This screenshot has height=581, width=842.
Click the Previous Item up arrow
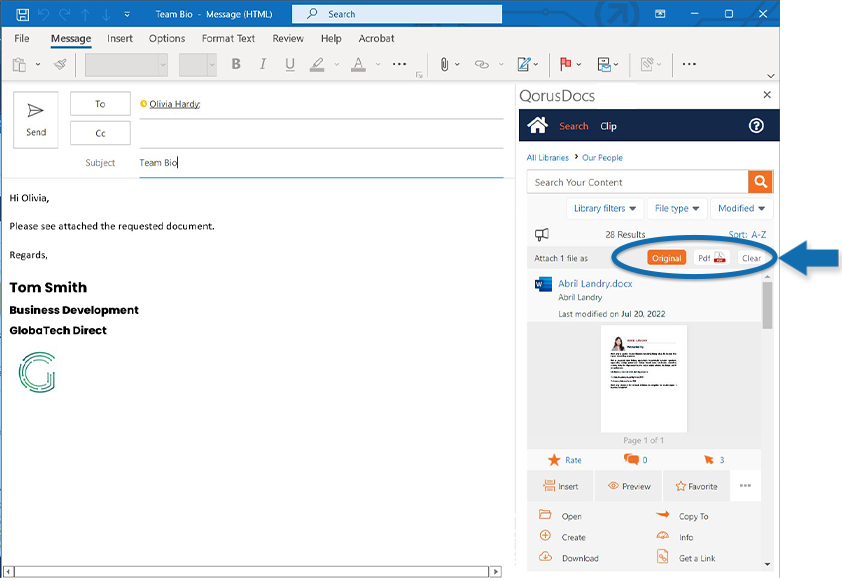click(x=85, y=14)
